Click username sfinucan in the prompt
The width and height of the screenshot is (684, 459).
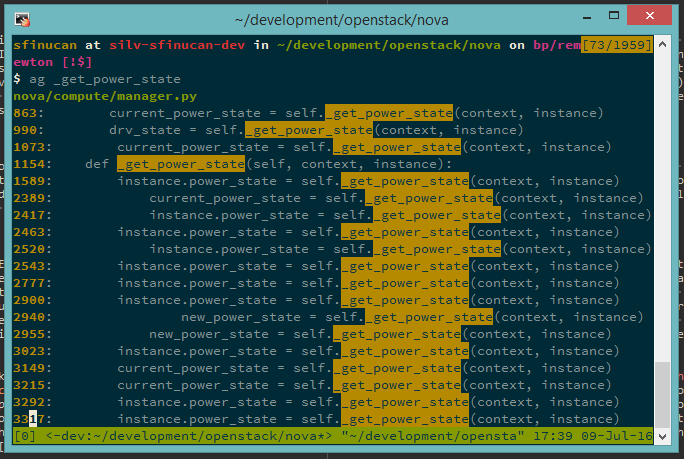coord(45,45)
